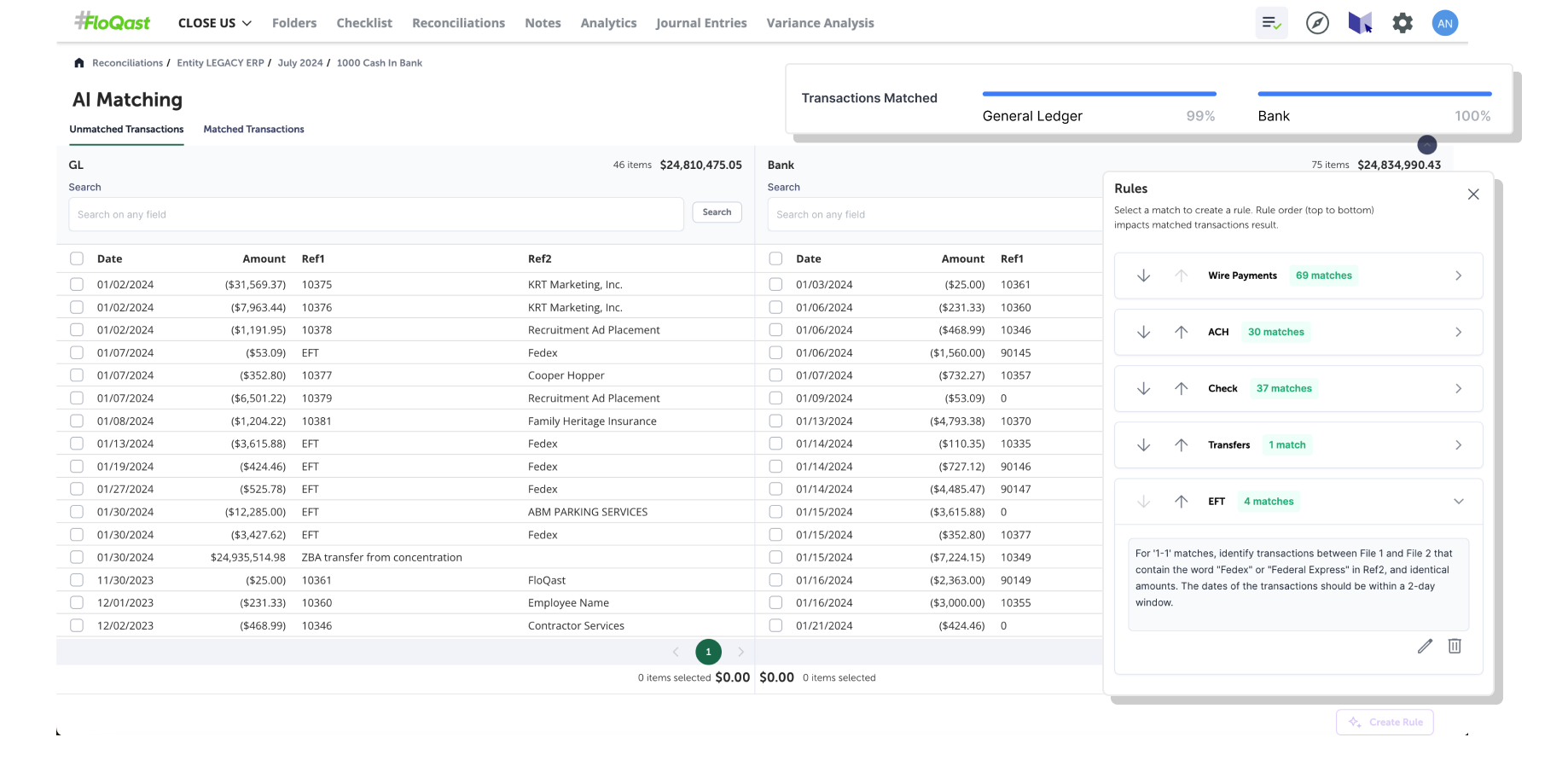
Task: Click the Create Rule button
Action: point(1385,722)
